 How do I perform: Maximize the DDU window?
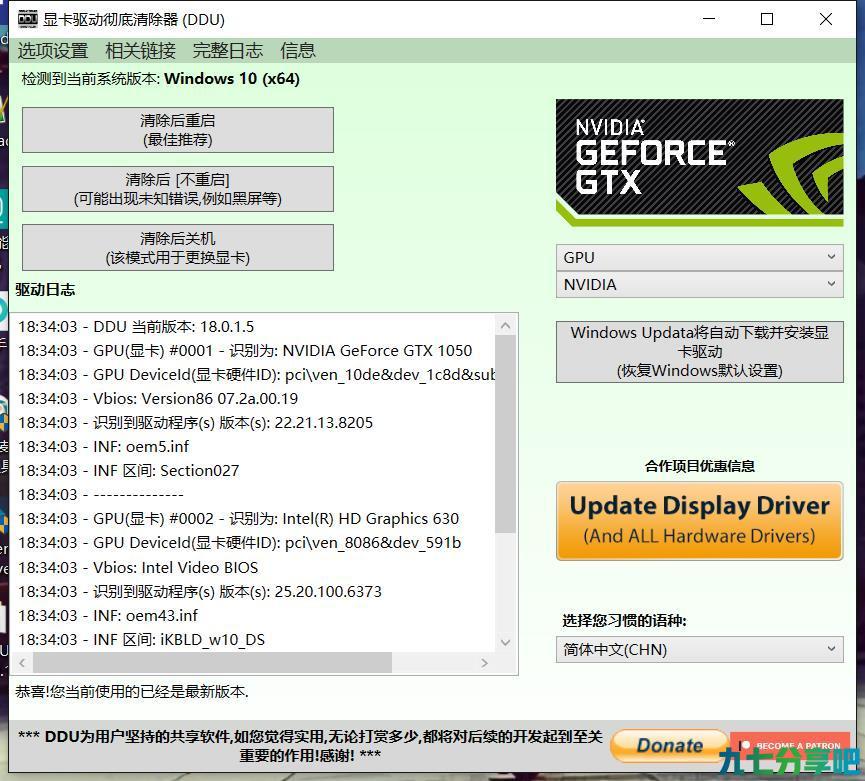[767, 19]
